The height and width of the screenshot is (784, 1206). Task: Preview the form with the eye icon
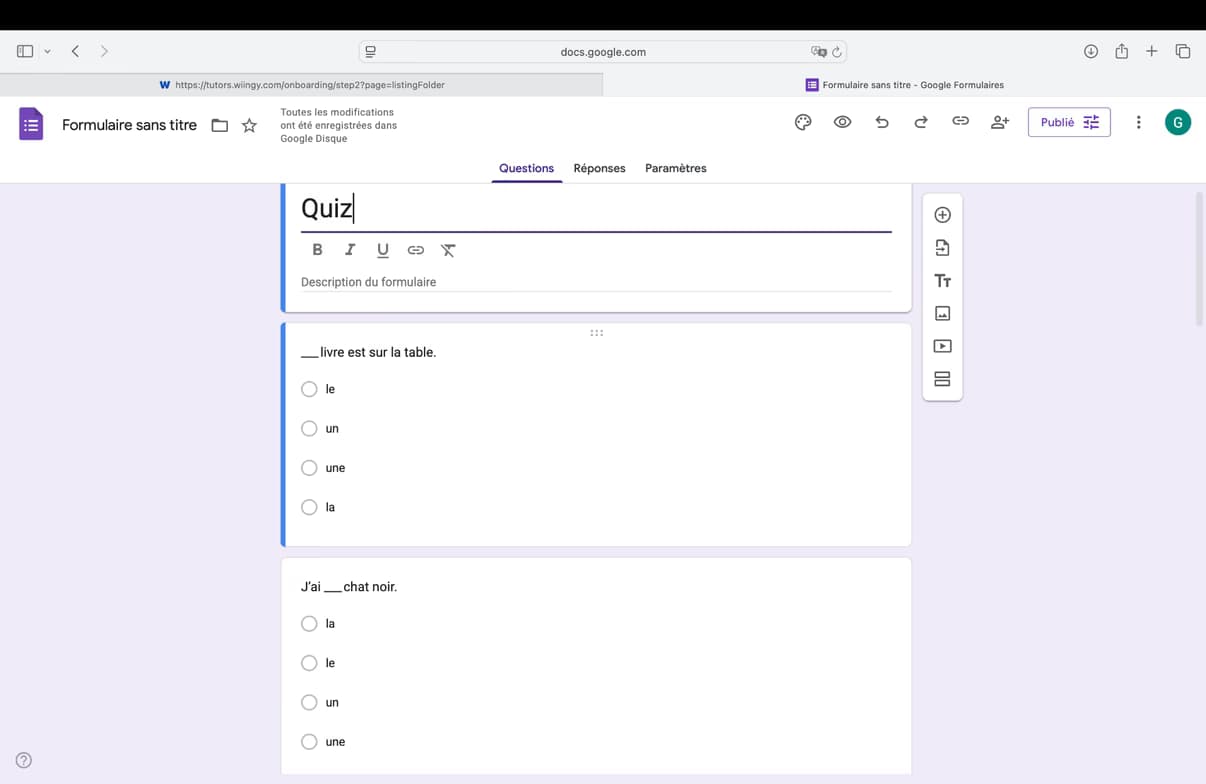842,121
